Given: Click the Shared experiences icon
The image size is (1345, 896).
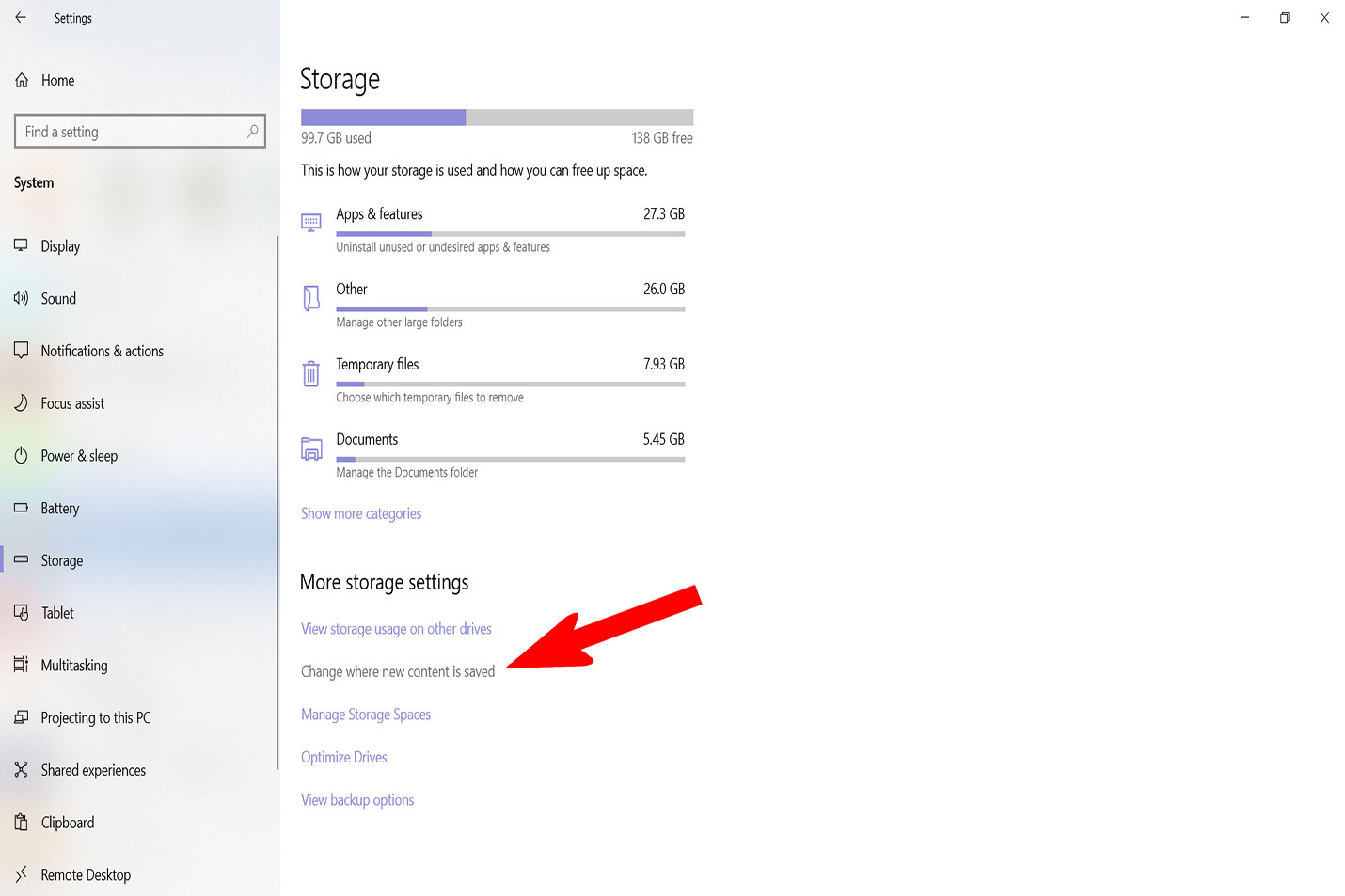Looking at the screenshot, I should coord(21,770).
